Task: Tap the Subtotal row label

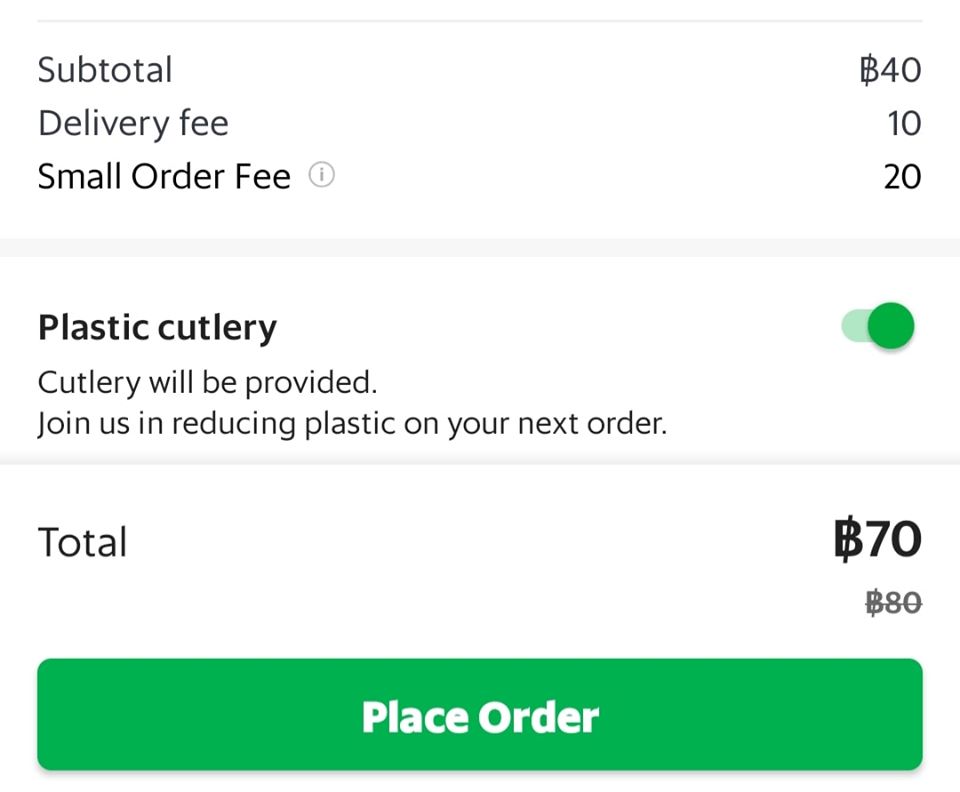Action: pyautogui.click(x=105, y=69)
